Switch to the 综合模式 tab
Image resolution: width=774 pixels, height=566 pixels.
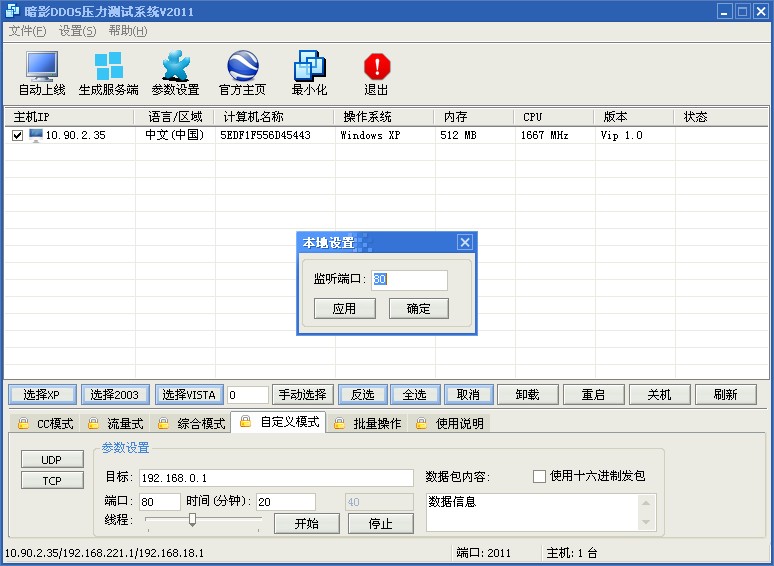pyautogui.click(x=200, y=423)
